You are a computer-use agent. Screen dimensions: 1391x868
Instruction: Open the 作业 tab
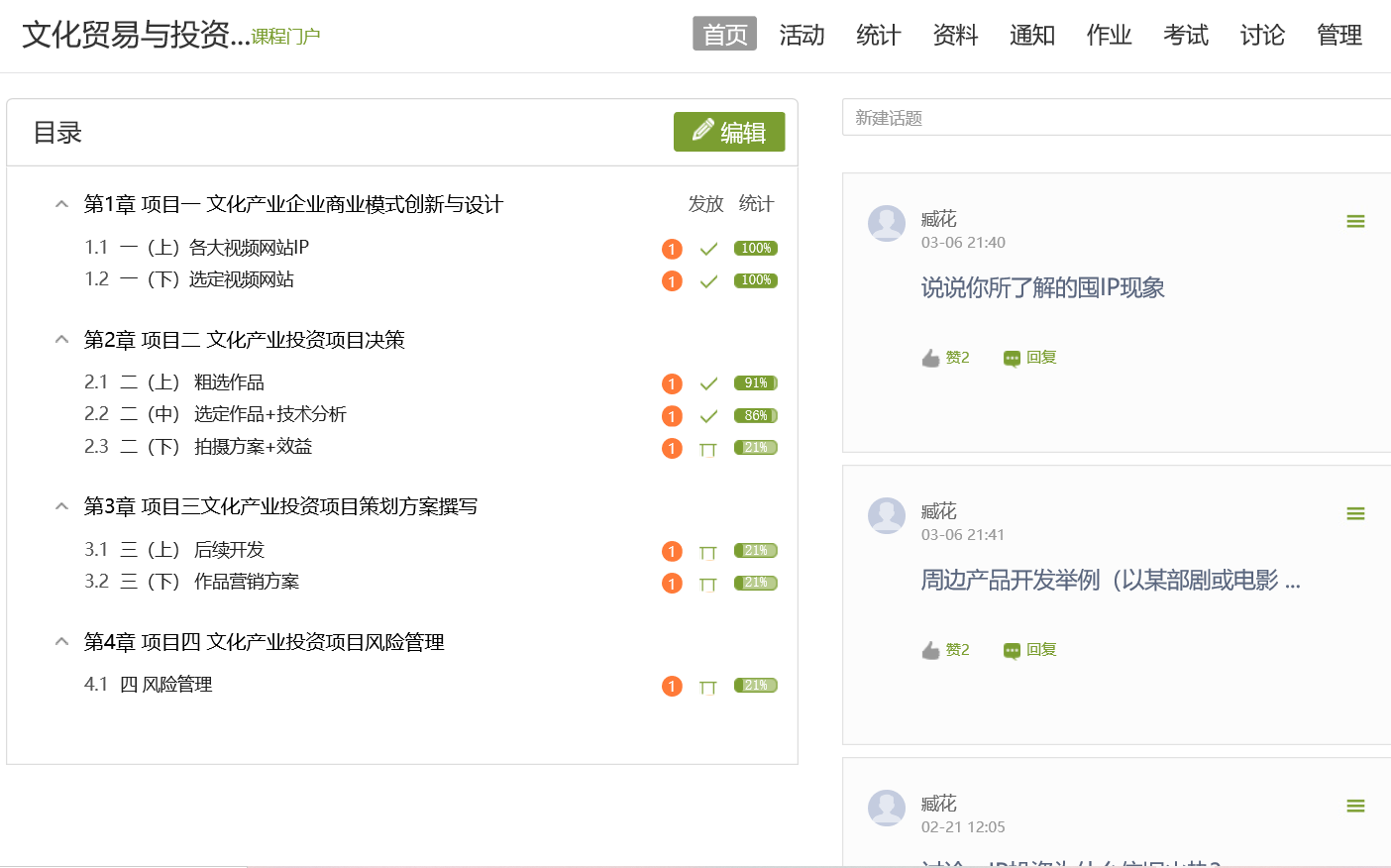tap(1109, 35)
